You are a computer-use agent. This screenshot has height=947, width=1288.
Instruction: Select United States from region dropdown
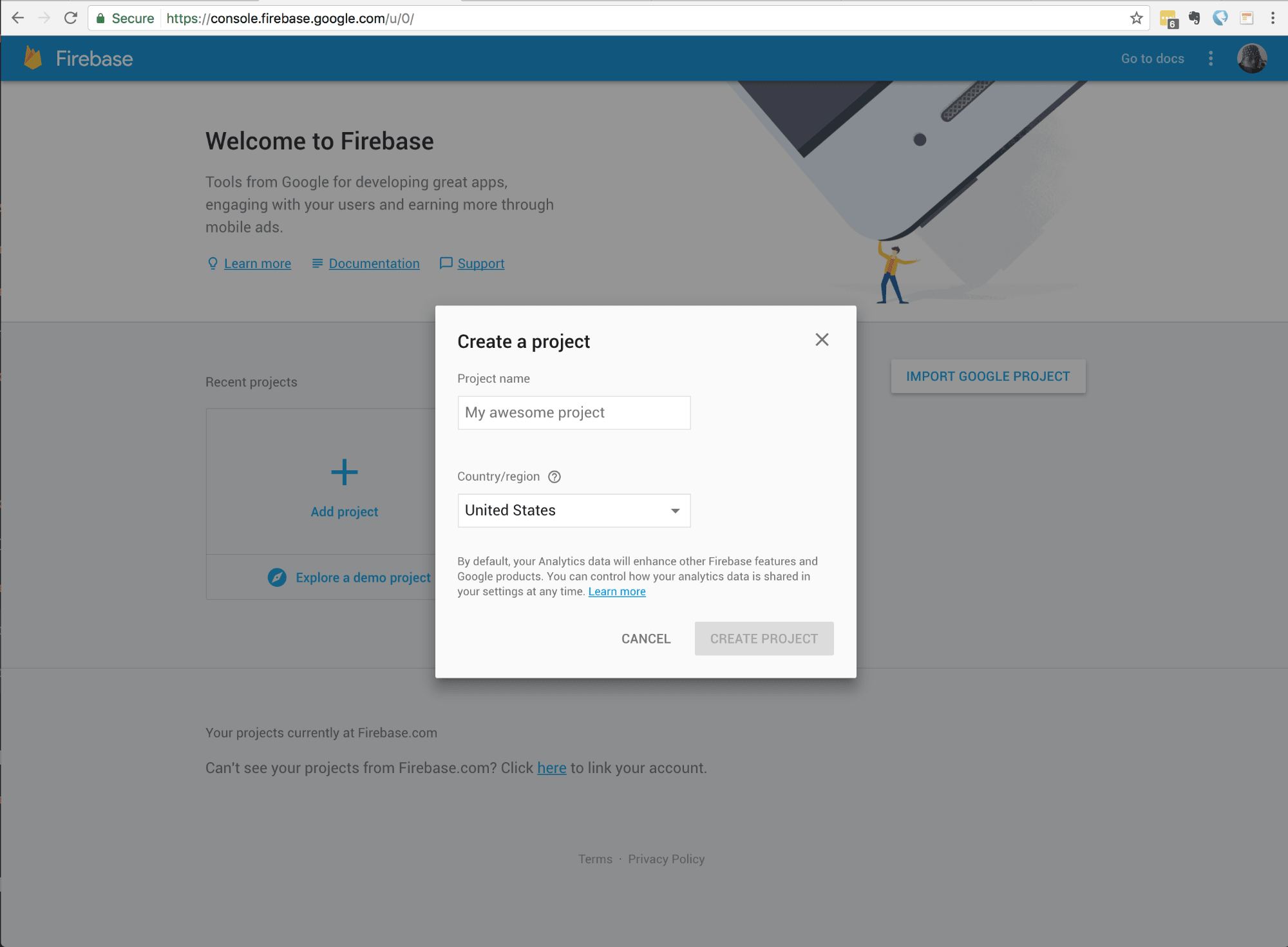click(x=573, y=510)
